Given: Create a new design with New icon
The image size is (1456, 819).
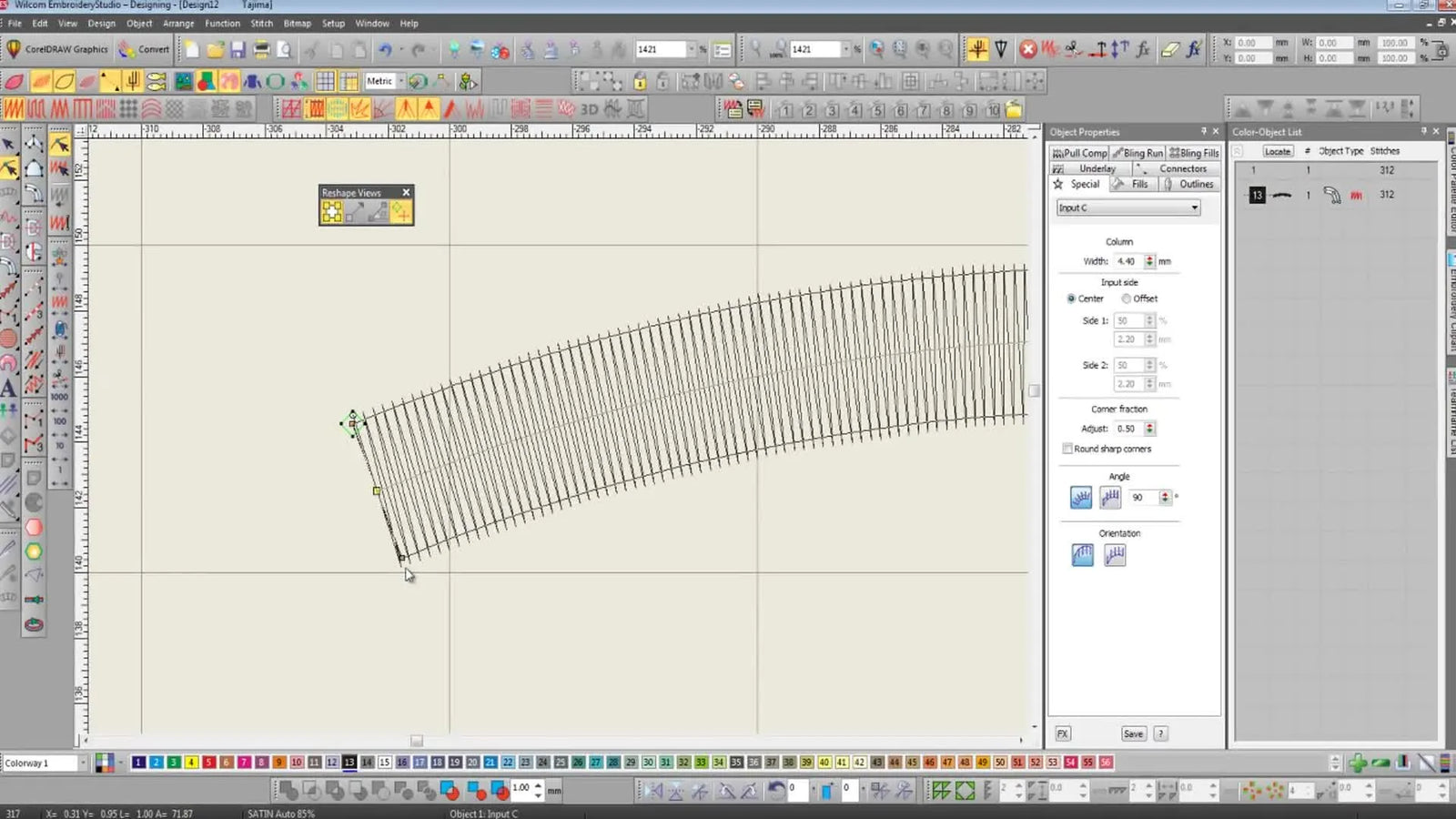Looking at the screenshot, I should (192, 49).
